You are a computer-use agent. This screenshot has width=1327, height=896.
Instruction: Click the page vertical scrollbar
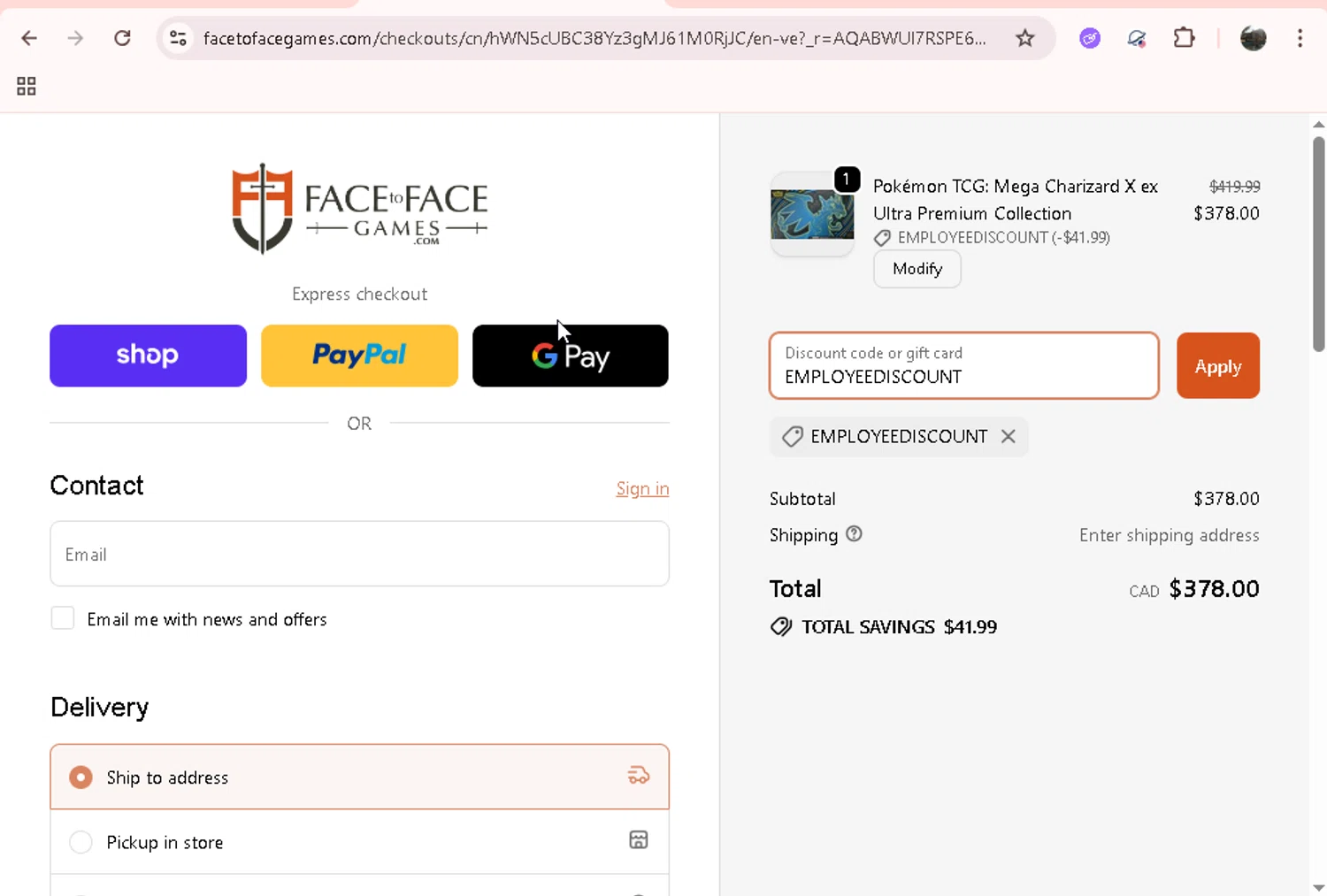(1318, 243)
